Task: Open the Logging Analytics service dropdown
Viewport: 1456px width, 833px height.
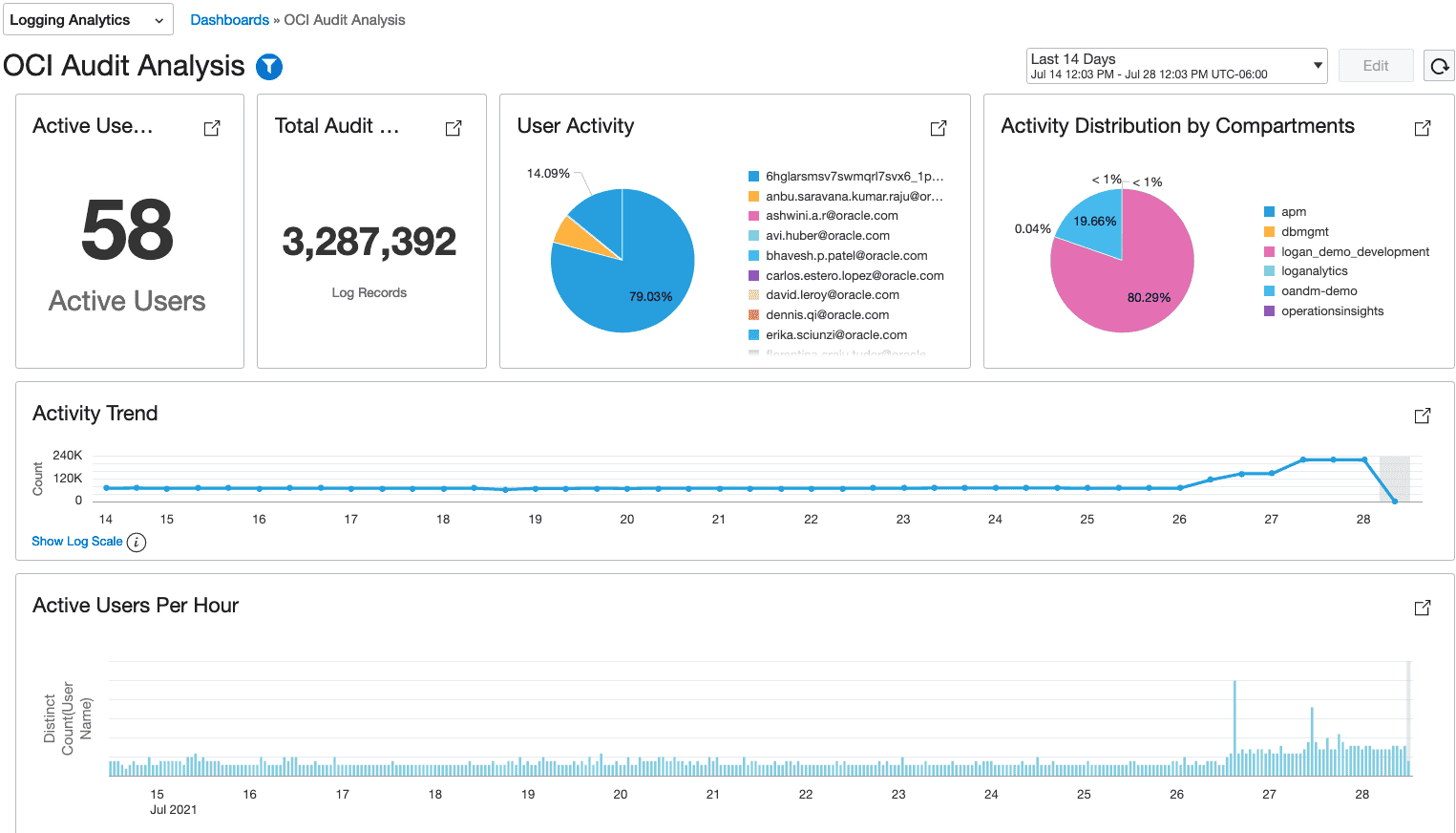Action: pyautogui.click(x=87, y=19)
